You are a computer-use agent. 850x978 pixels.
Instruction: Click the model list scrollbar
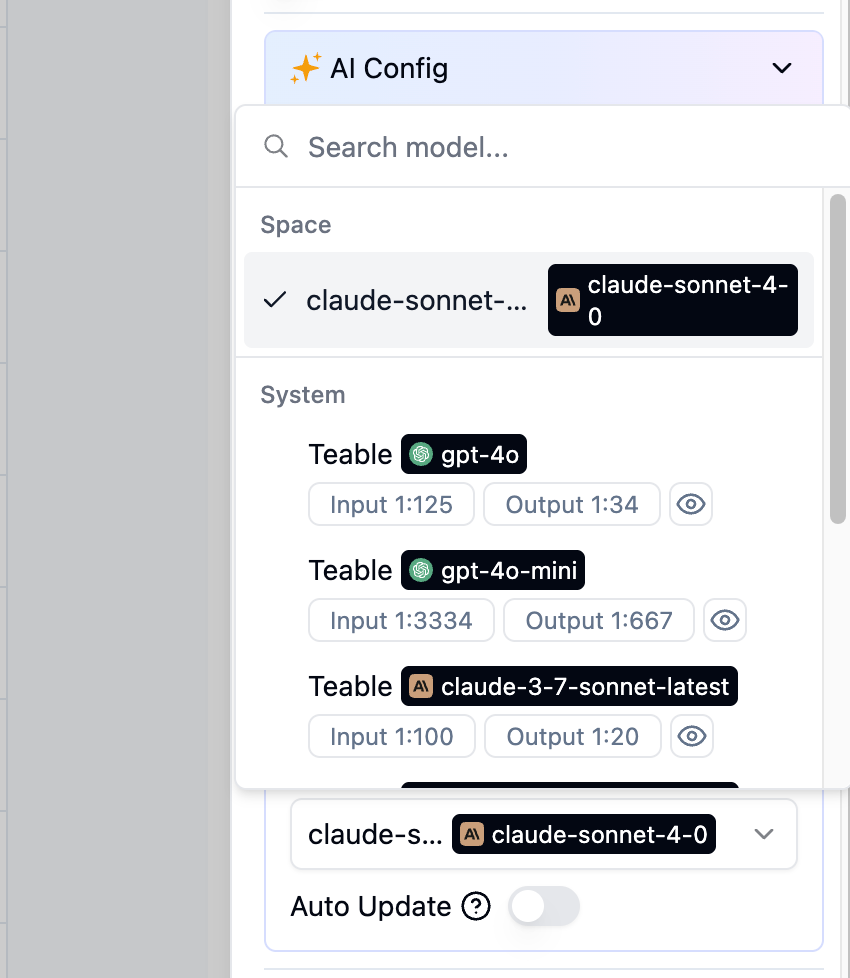click(x=838, y=359)
